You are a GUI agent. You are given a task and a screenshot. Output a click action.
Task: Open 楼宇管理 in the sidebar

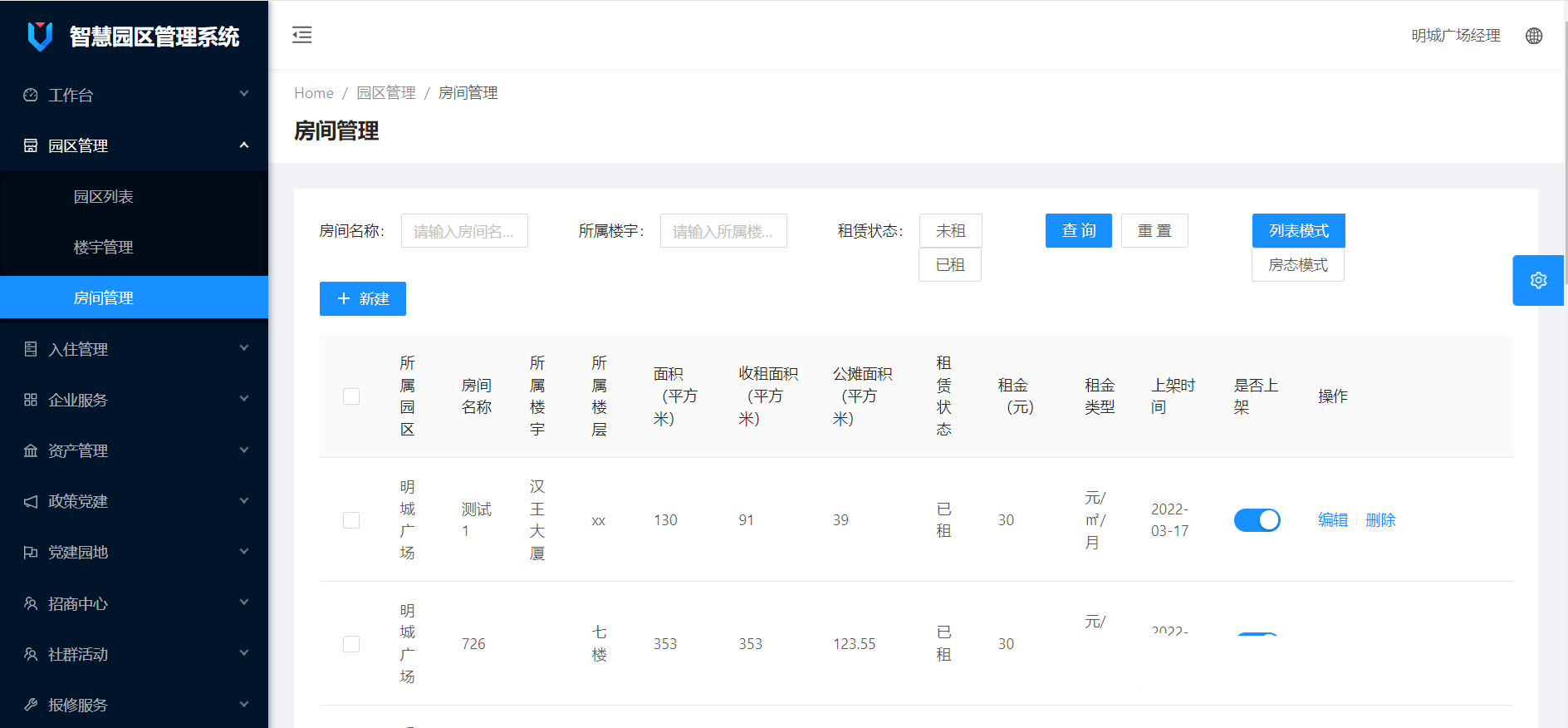(x=104, y=248)
